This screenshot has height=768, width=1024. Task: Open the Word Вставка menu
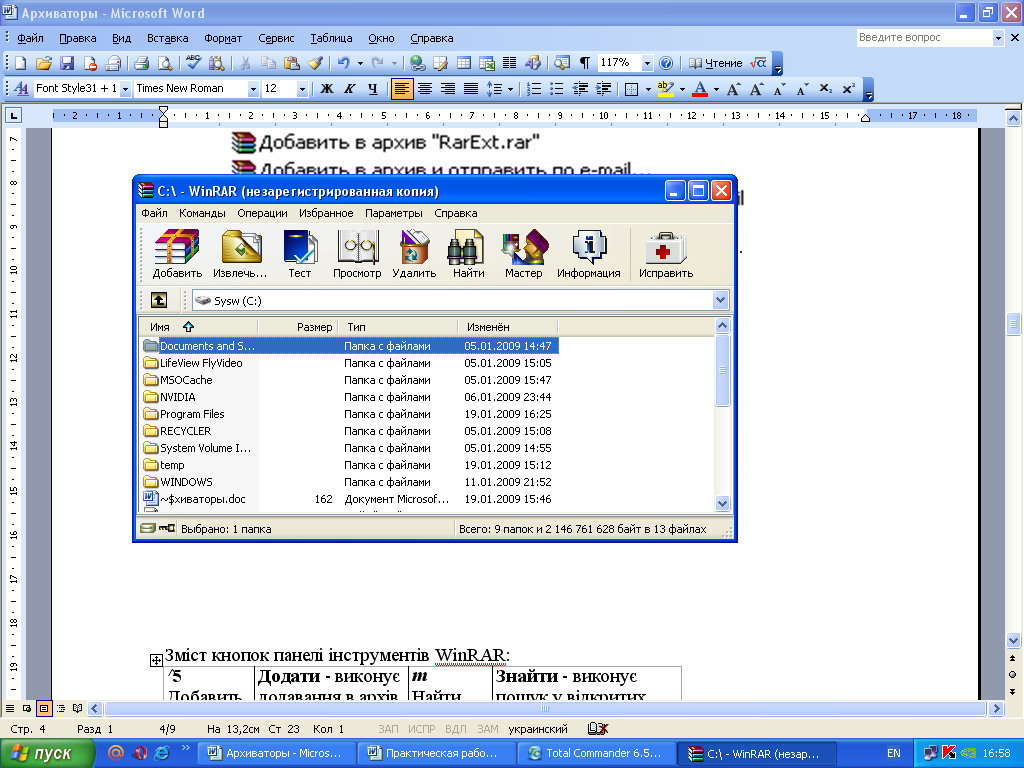167,39
